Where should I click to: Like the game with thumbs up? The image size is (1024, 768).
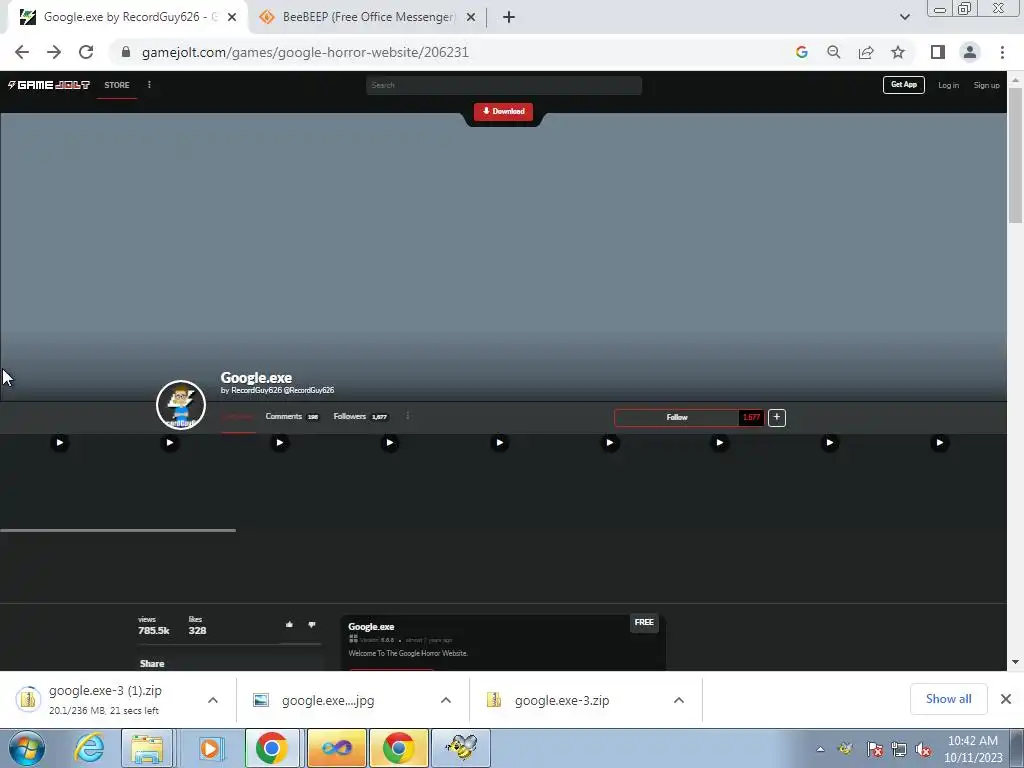(x=289, y=625)
